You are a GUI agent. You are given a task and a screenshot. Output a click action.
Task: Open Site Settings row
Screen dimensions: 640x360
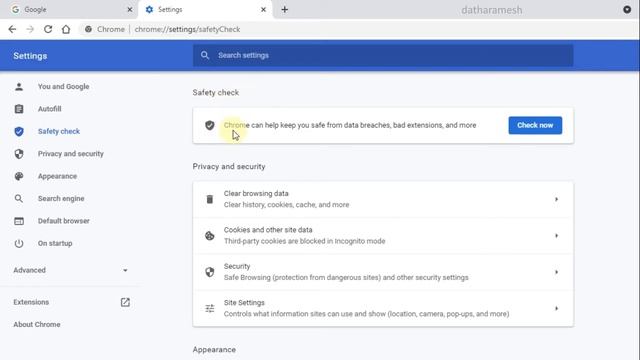[x=383, y=308]
